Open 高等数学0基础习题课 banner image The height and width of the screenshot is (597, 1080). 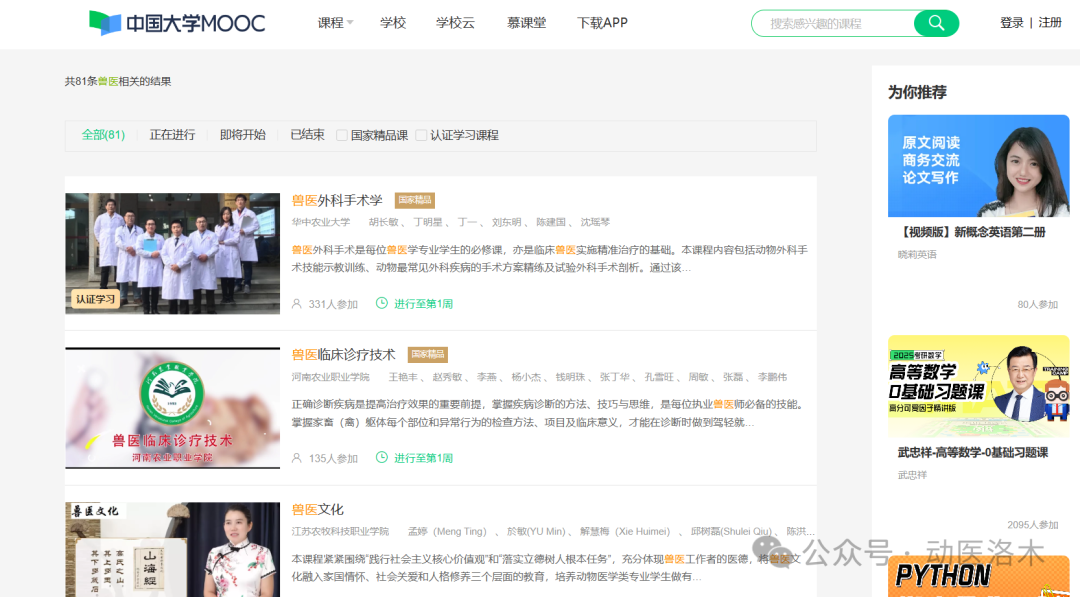pos(979,386)
